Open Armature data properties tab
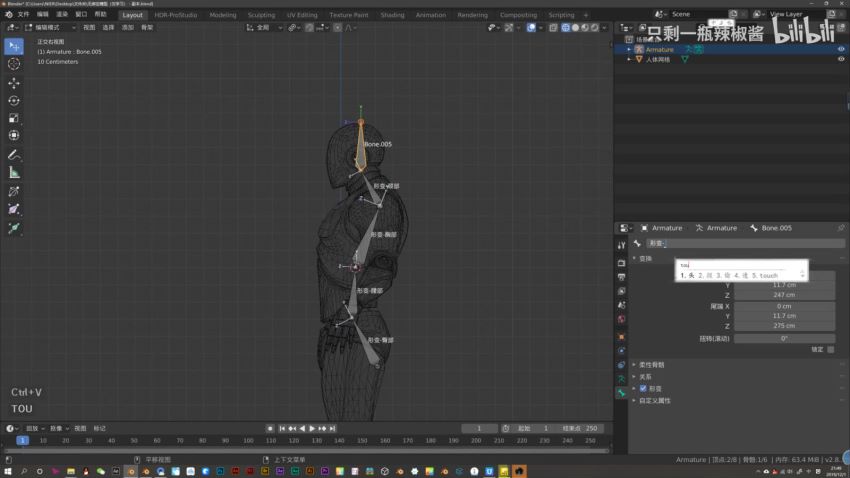The image size is (850, 478). point(621,379)
